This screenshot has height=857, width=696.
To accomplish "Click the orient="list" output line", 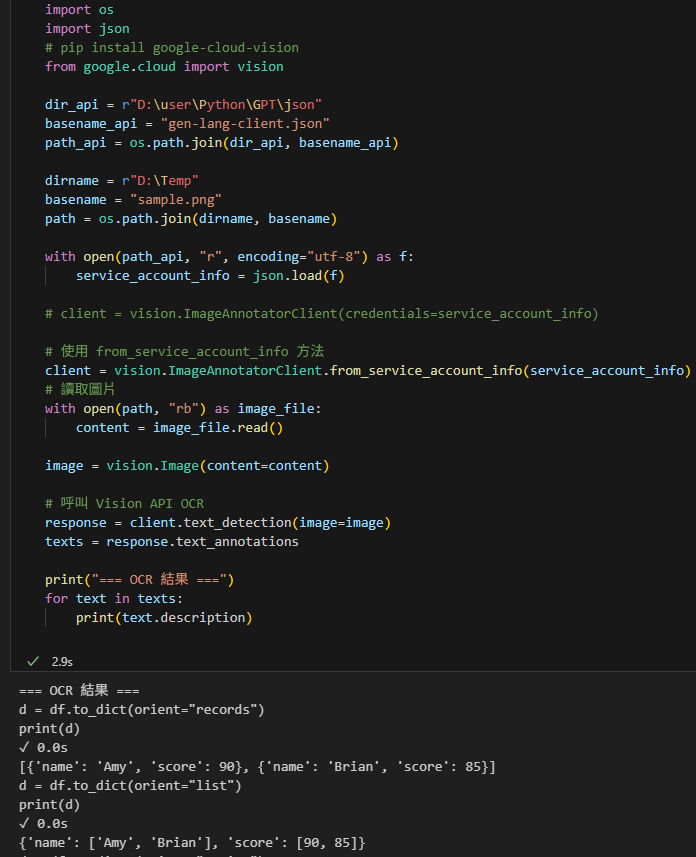I will click(130, 785).
